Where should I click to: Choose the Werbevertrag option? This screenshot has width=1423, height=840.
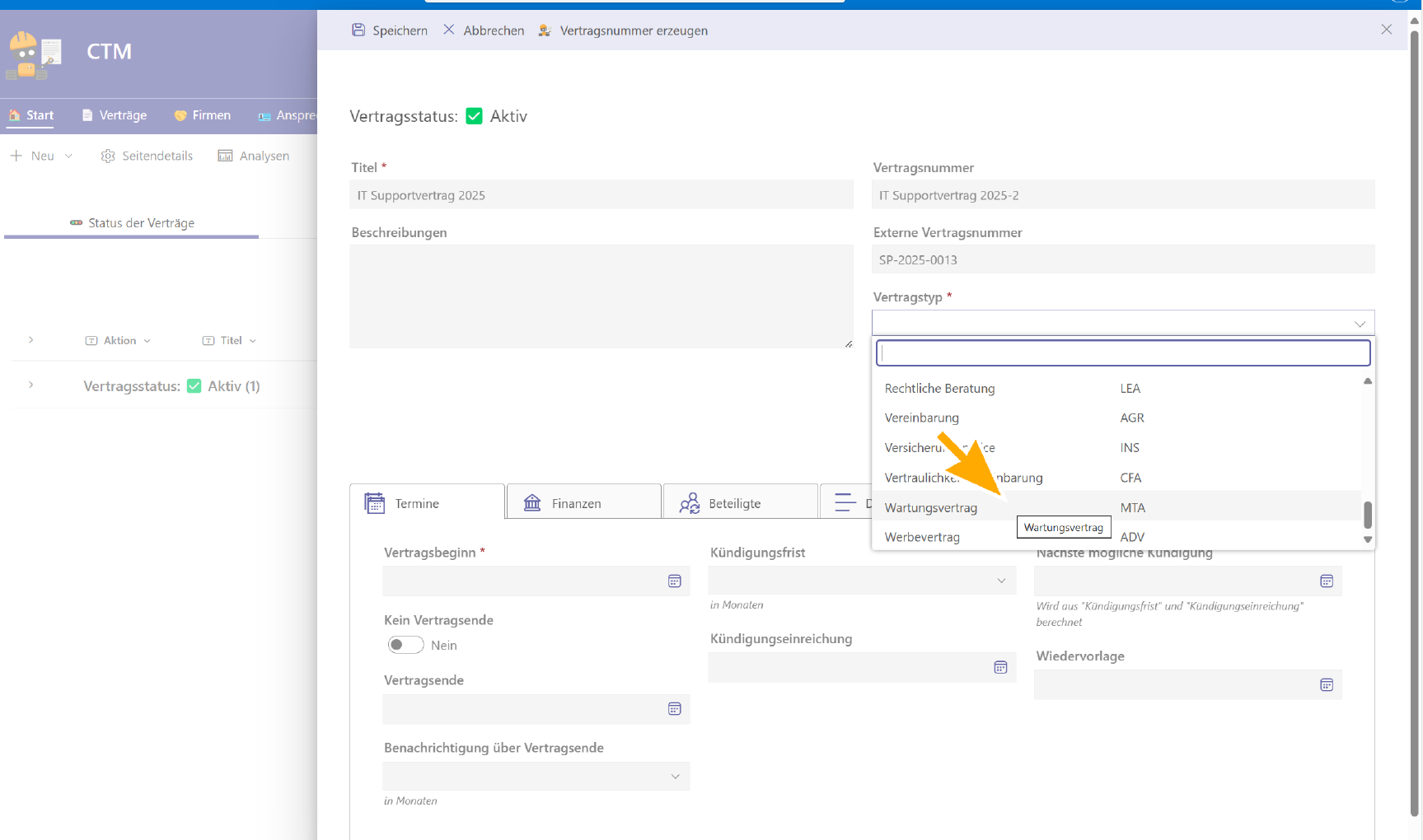pyautogui.click(x=922, y=537)
